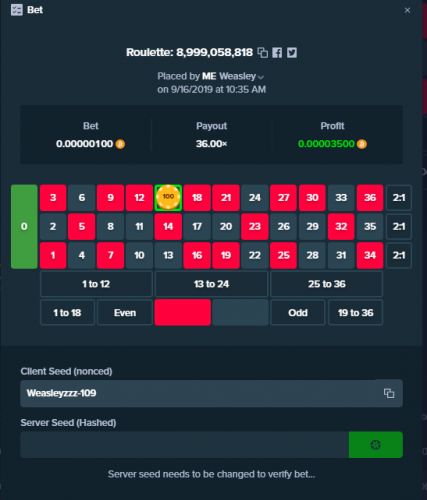The width and height of the screenshot is (427, 500).
Task: Select roulette number 4
Action: pos(82,255)
